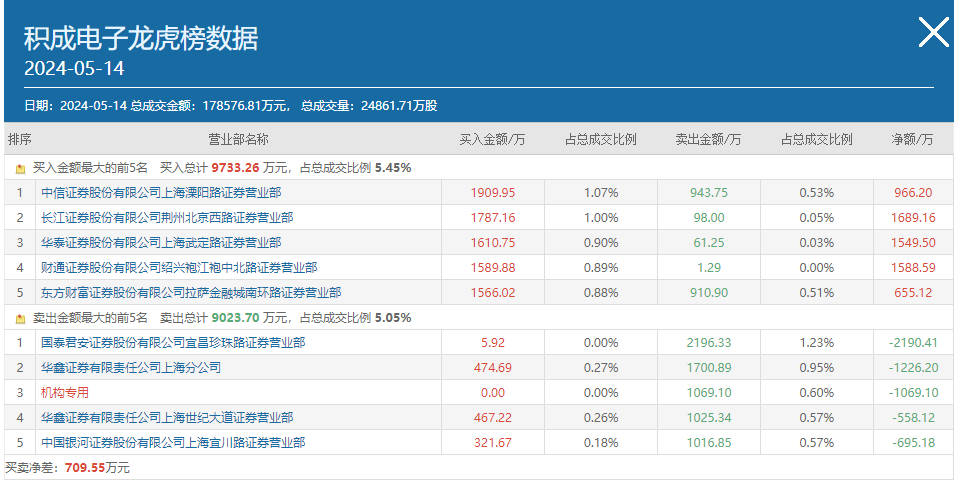Click net amount -558.12
This screenshot has height=484, width=958.
click(913, 418)
